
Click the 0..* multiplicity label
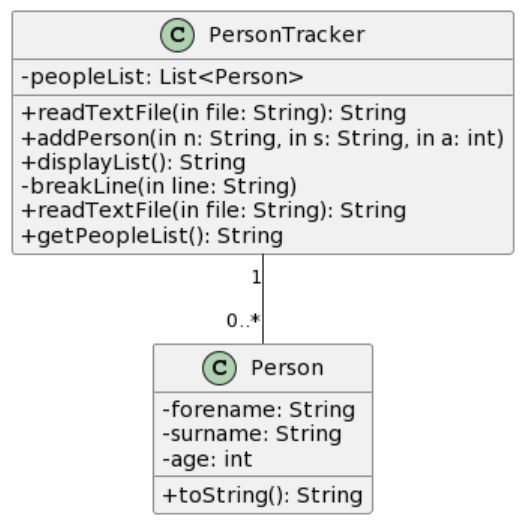pyautogui.click(x=243, y=321)
